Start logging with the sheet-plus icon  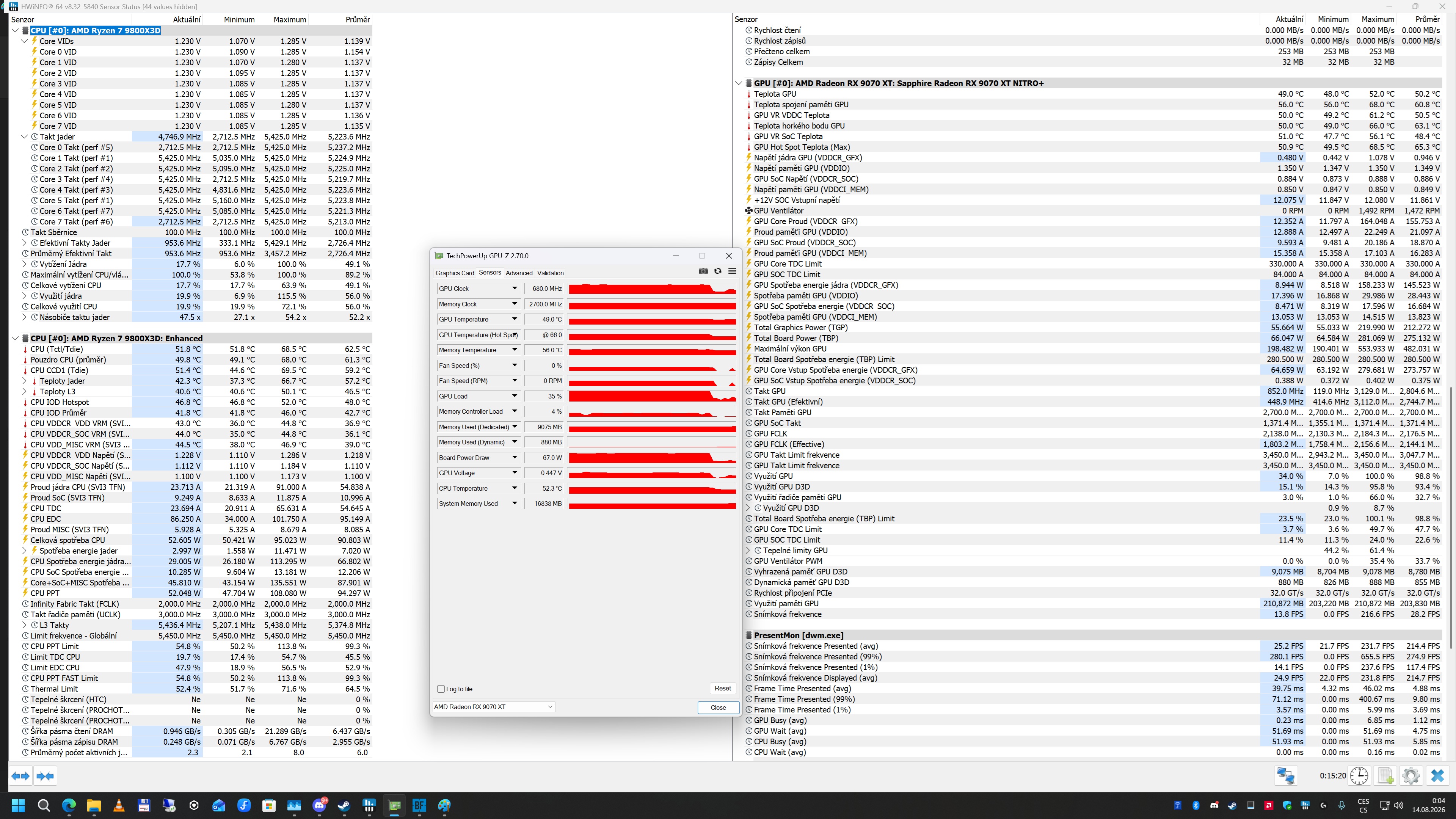[1385, 775]
